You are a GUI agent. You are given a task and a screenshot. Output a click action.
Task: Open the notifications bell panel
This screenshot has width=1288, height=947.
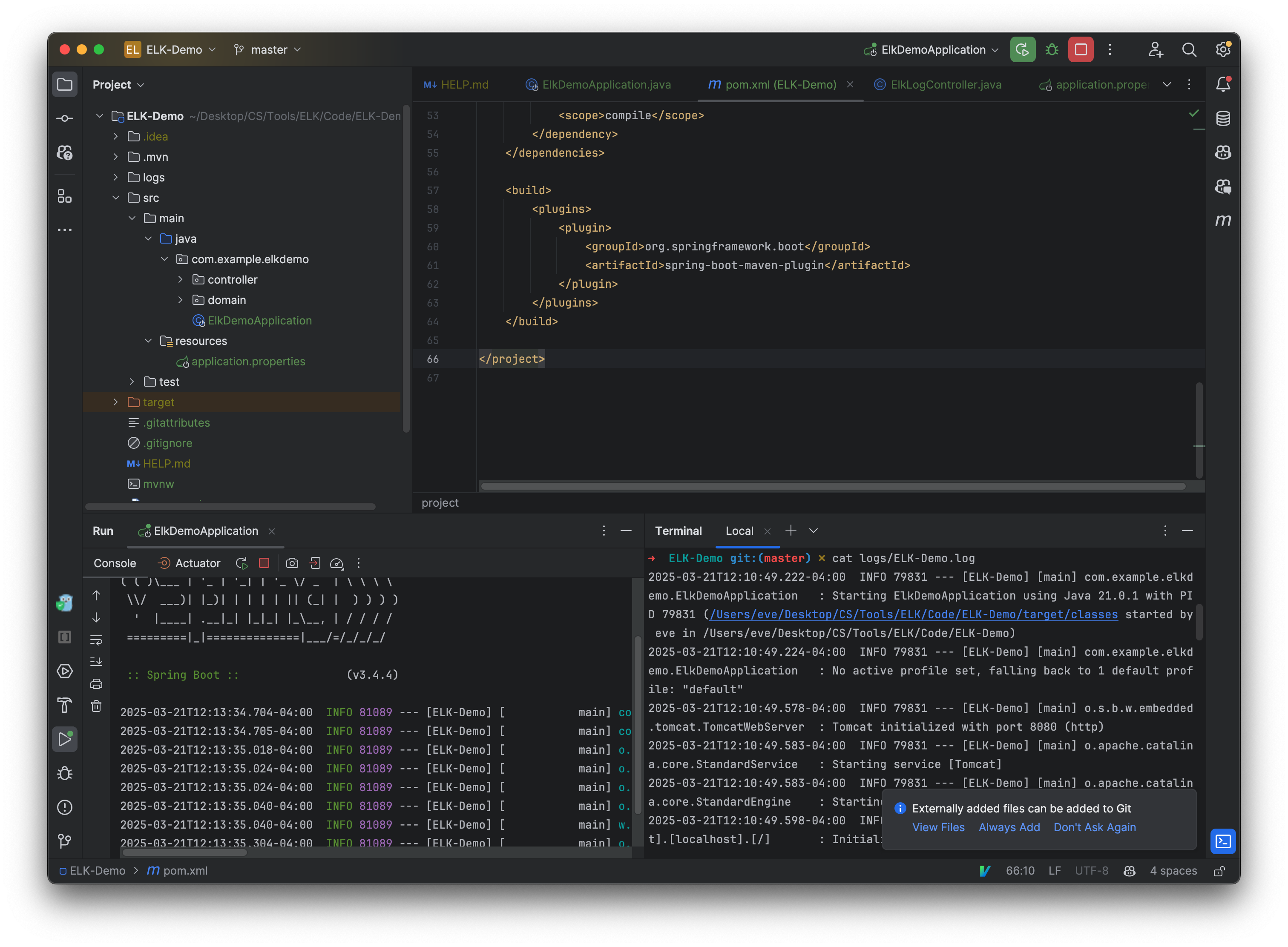[x=1223, y=84]
